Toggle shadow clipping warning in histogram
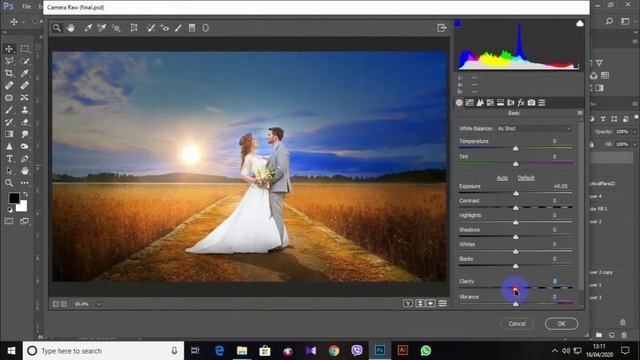The width and height of the screenshot is (640, 360). coord(458,24)
